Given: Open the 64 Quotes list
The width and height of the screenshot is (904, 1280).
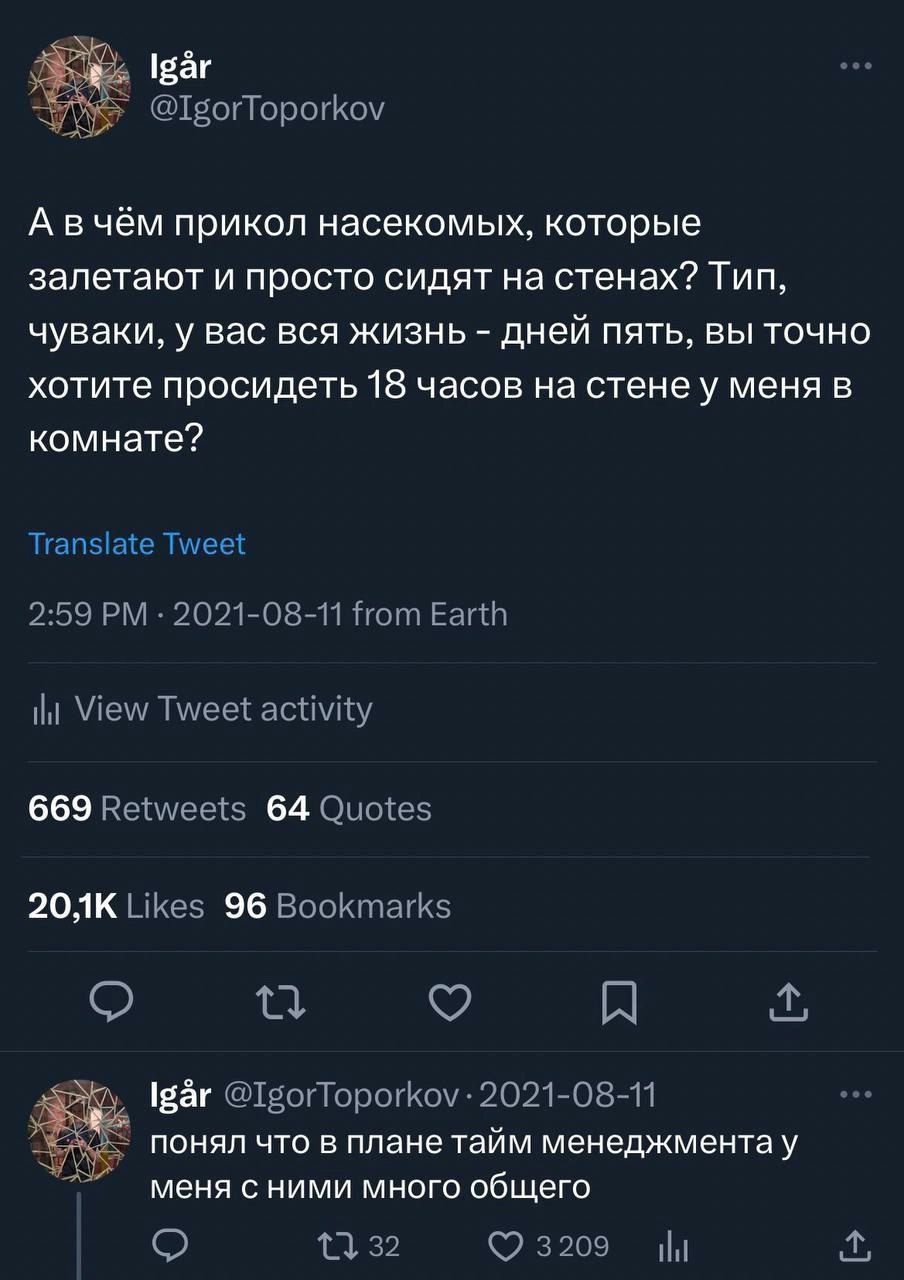Looking at the screenshot, I should click(x=349, y=808).
